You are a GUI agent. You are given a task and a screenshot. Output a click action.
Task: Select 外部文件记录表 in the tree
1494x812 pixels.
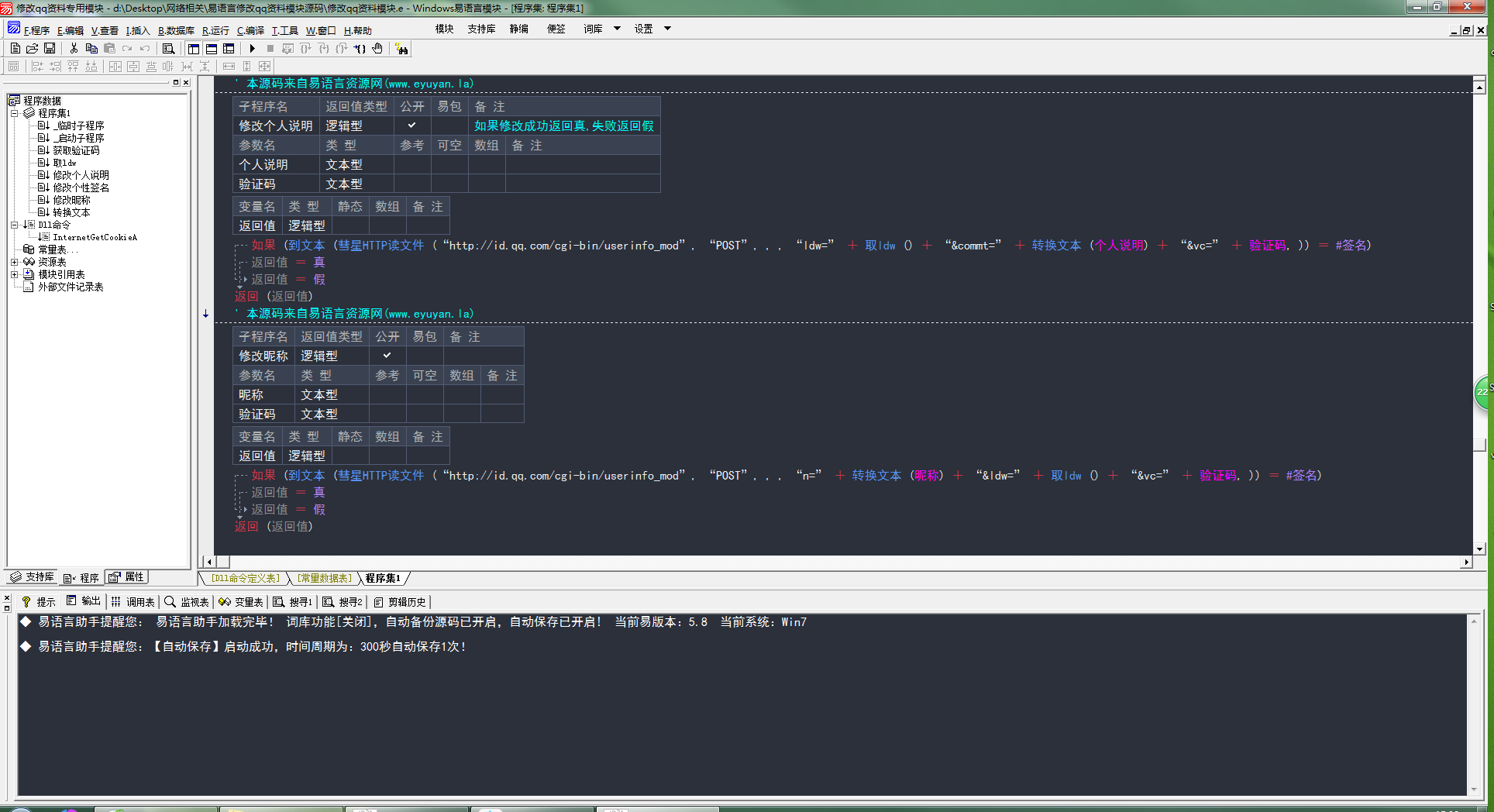(71, 287)
